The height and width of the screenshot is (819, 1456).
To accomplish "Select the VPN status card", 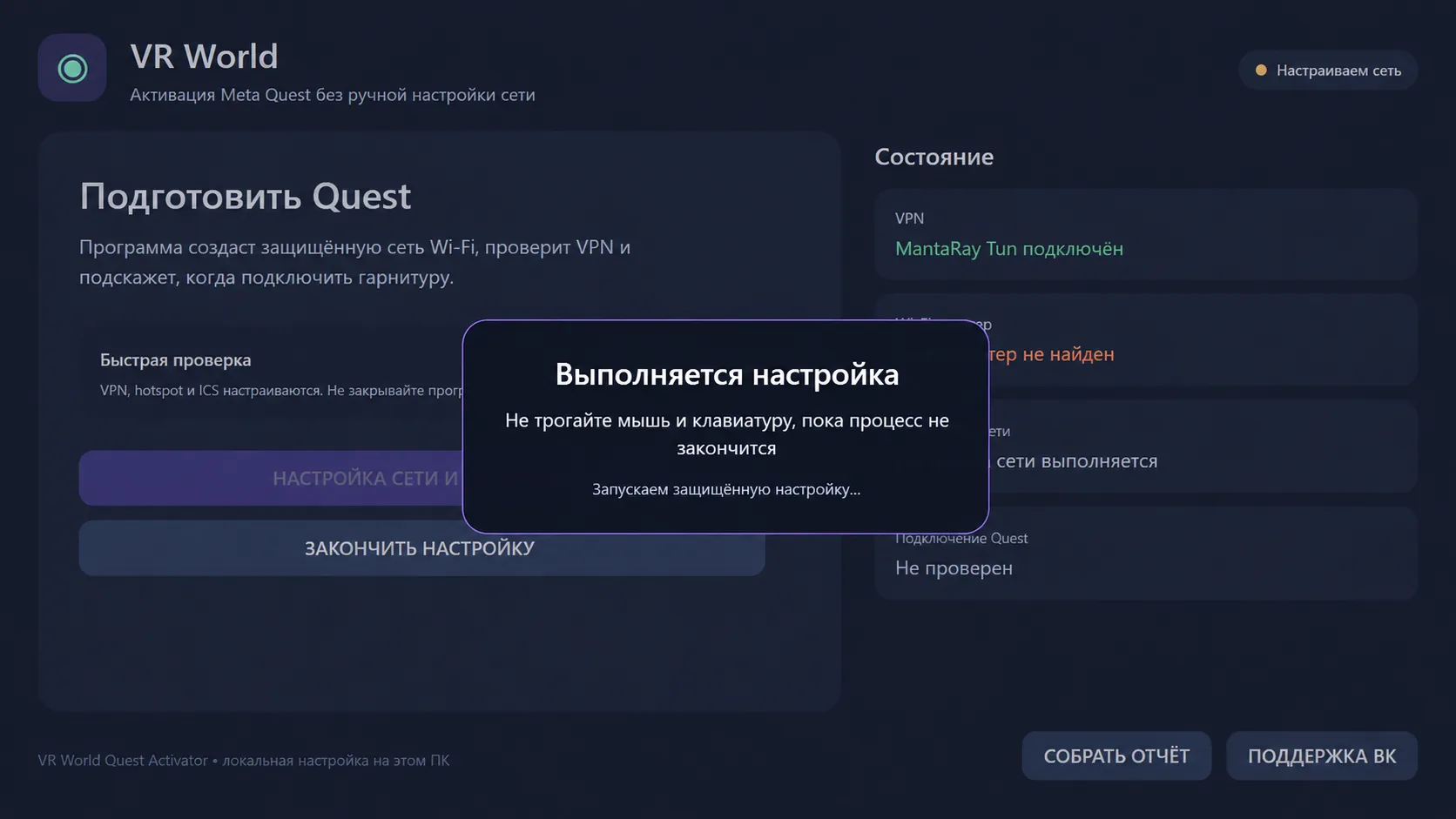I will [x=1146, y=234].
